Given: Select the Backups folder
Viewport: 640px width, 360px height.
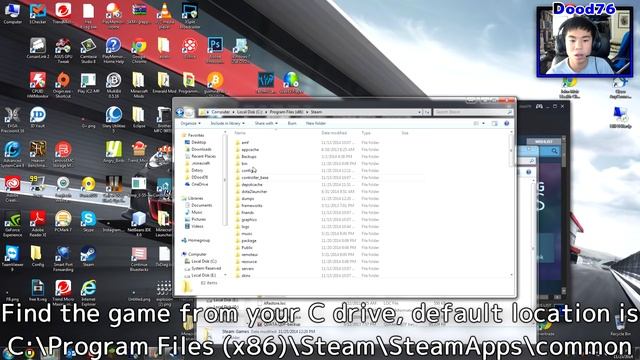Looking at the screenshot, I should coord(249,156).
